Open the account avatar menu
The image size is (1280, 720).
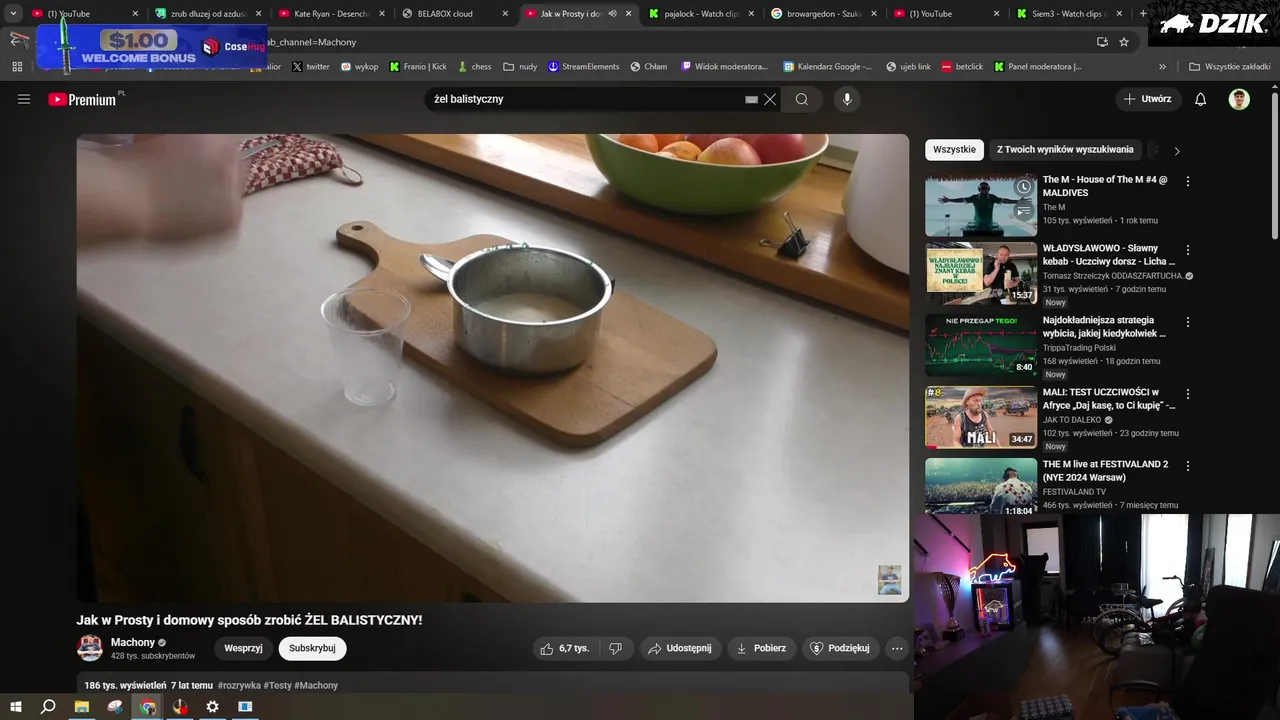pos(1239,99)
